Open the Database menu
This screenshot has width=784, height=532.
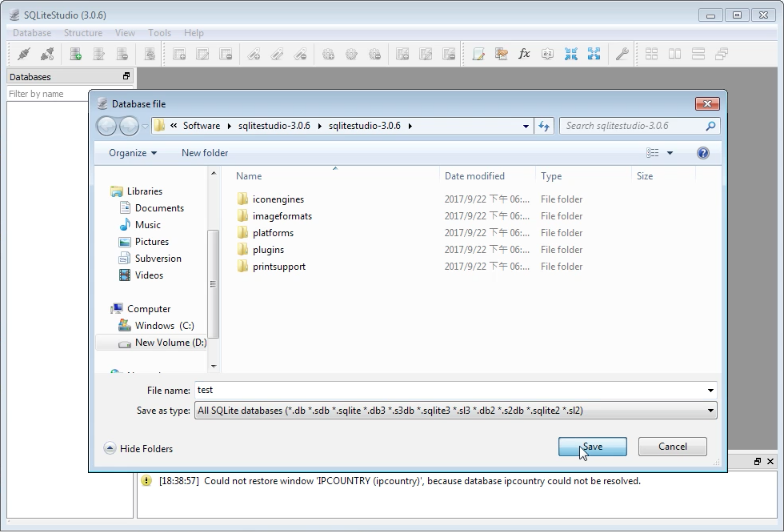coord(32,33)
